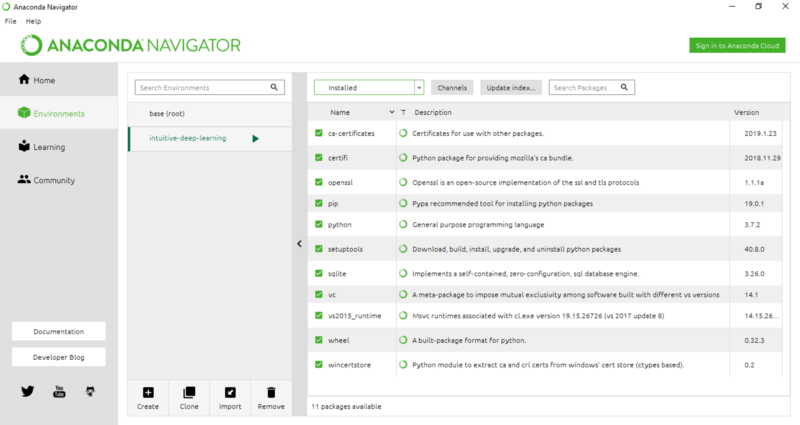Open the YouTube icon link
Viewport: 800px width, 425px height.
click(x=59, y=391)
